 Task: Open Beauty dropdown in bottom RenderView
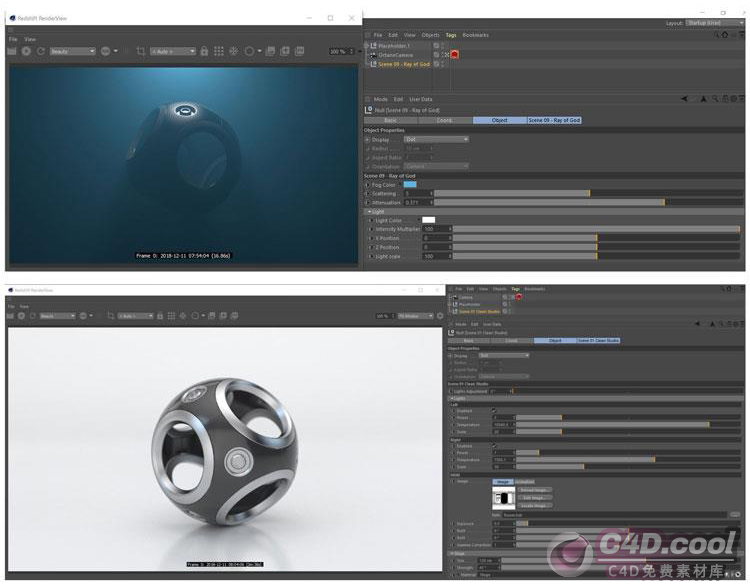(x=58, y=316)
